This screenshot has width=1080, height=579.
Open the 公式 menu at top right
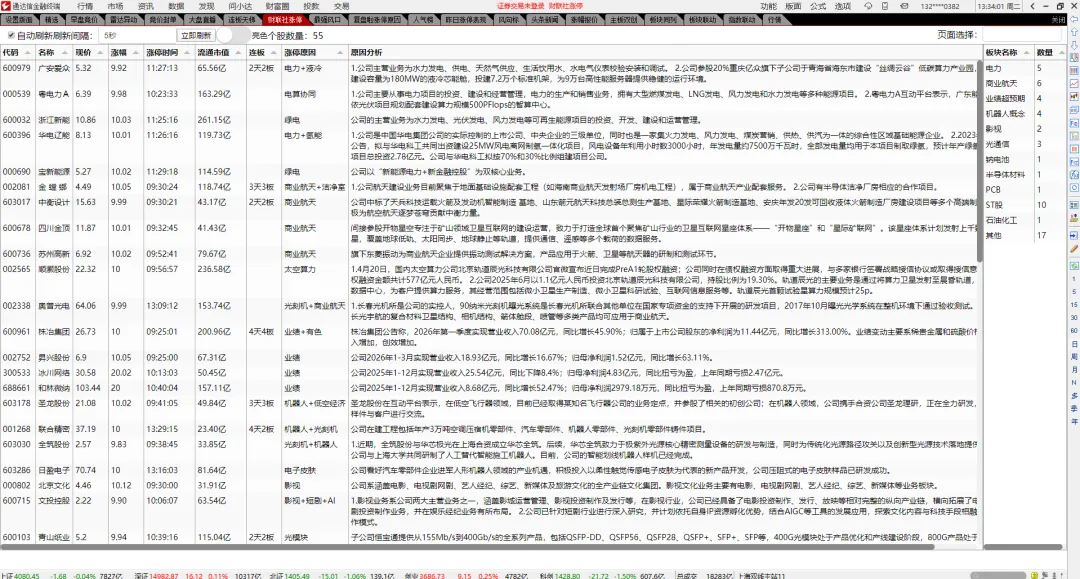pyautogui.click(x=818, y=6)
